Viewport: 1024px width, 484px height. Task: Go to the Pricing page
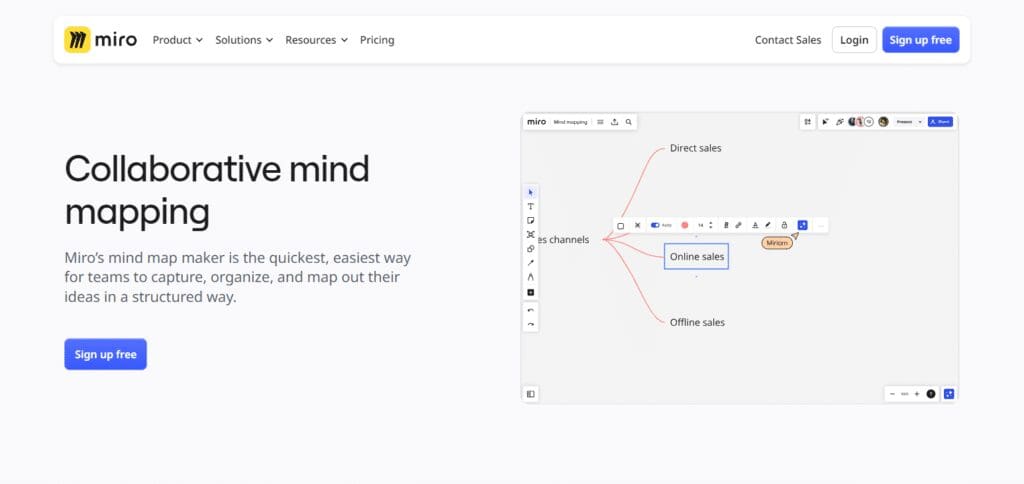coord(377,40)
